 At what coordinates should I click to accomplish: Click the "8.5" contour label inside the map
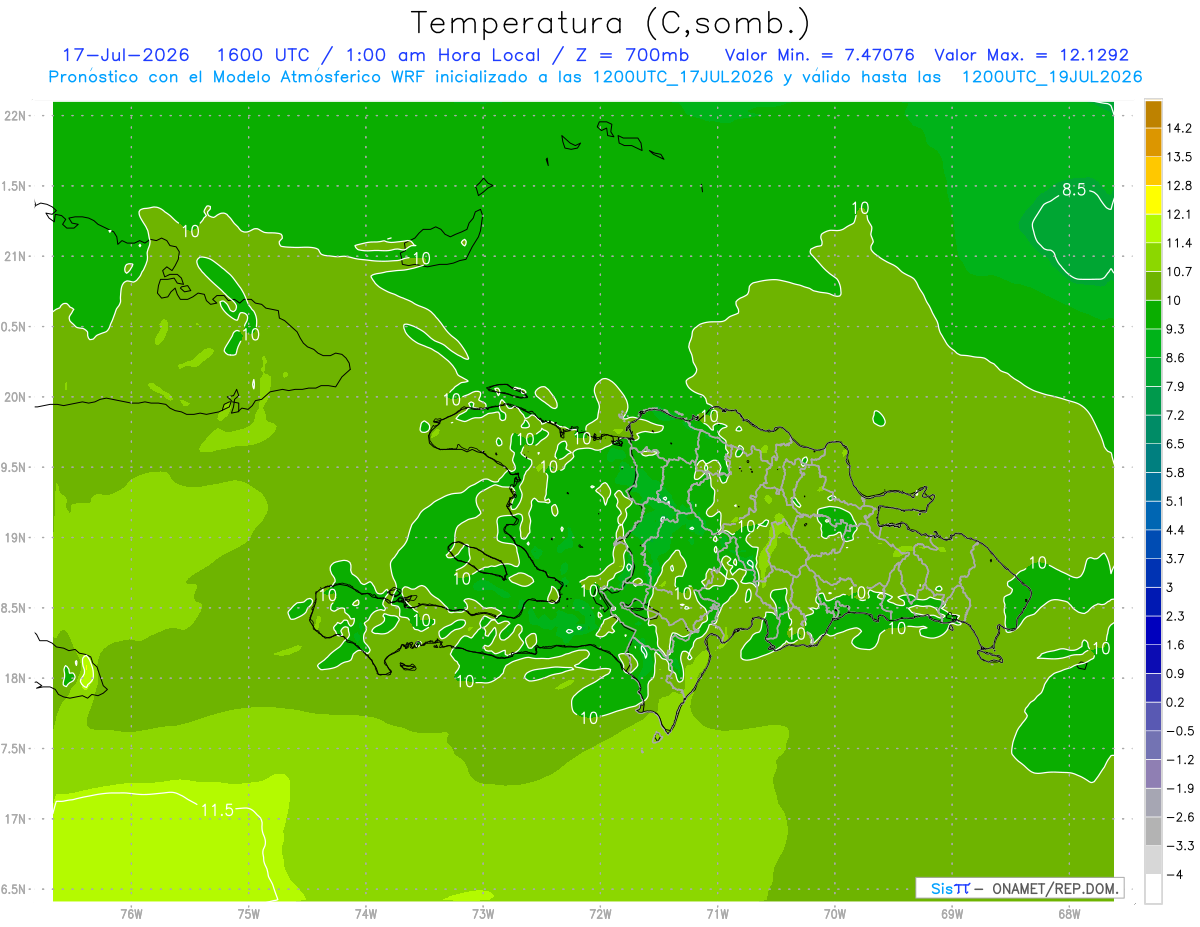(1074, 190)
